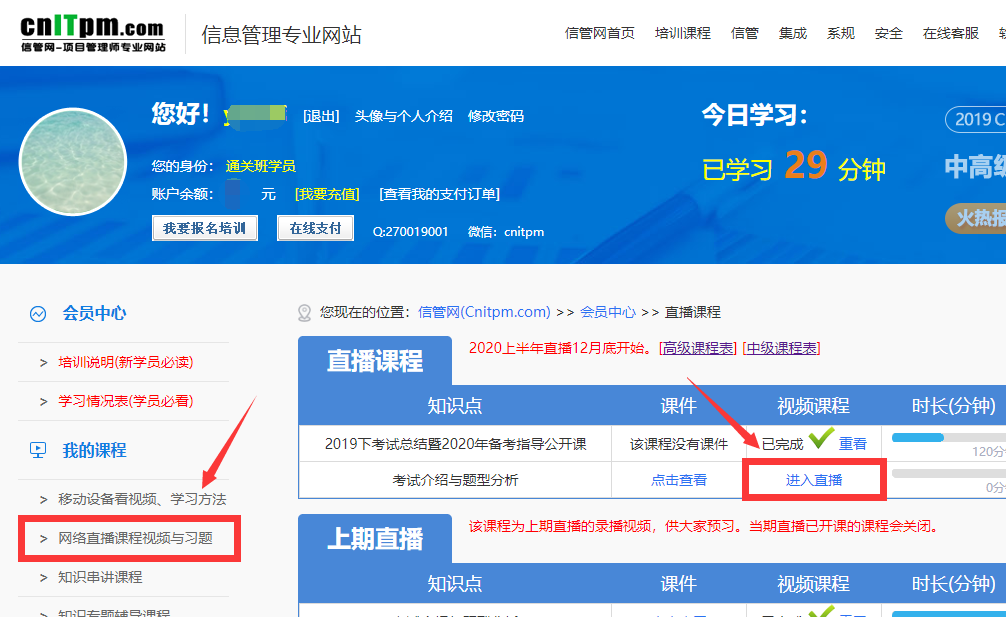The image size is (1006, 617).
Task: Click the [退出] logout link
Action: [x=321, y=116]
